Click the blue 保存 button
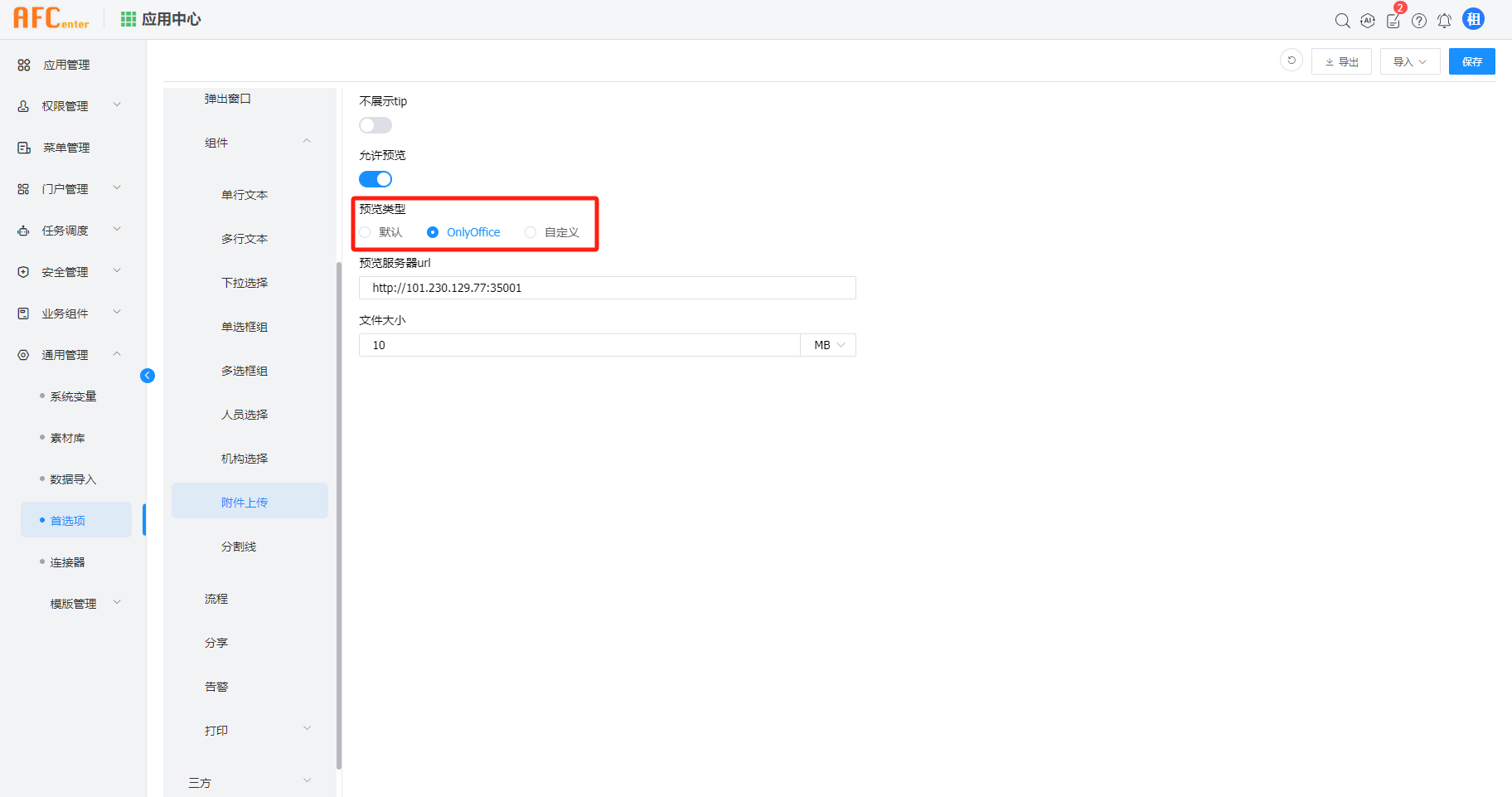The width and height of the screenshot is (1512, 797). [x=1471, y=61]
